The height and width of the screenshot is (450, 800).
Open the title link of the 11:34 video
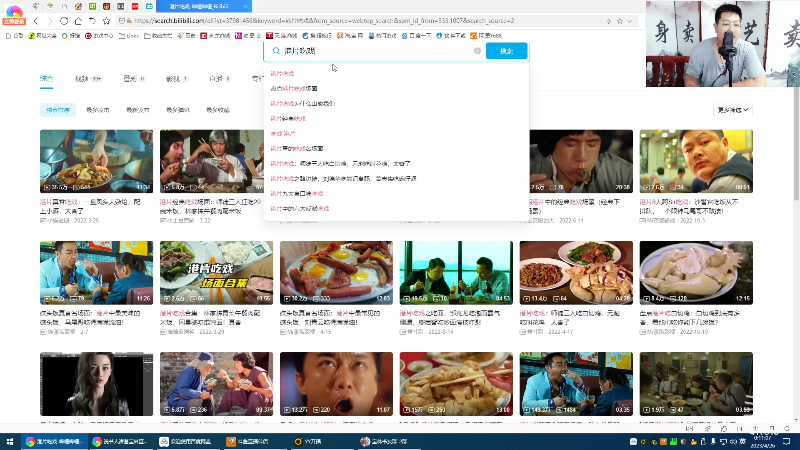90,206
